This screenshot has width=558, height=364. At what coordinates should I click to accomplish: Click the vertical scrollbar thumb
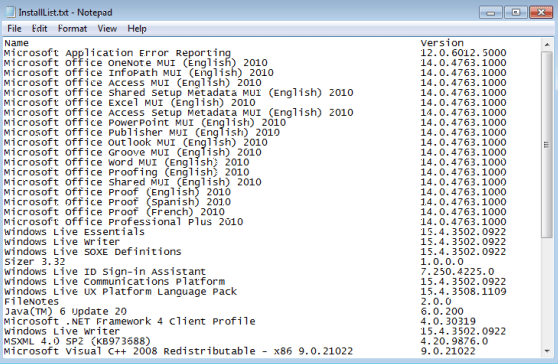pyautogui.click(x=547, y=144)
